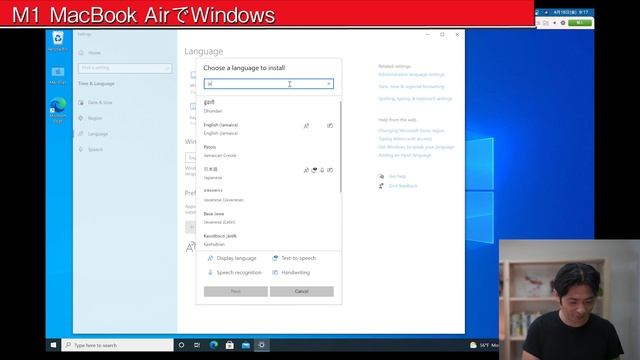Select English (Jamaica) from the list
Viewport: 640px width, 360px height.
(x=269, y=129)
